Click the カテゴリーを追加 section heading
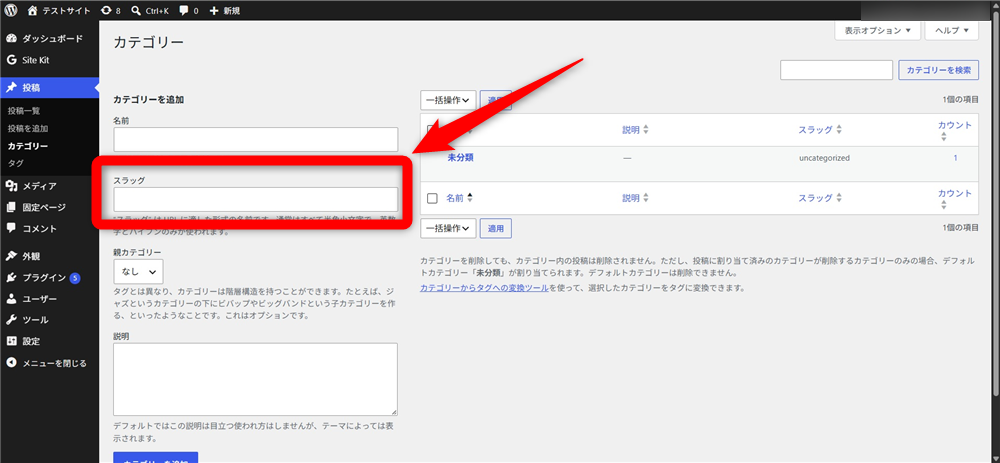The image size is (1000, 463). (x=149, y=100)
